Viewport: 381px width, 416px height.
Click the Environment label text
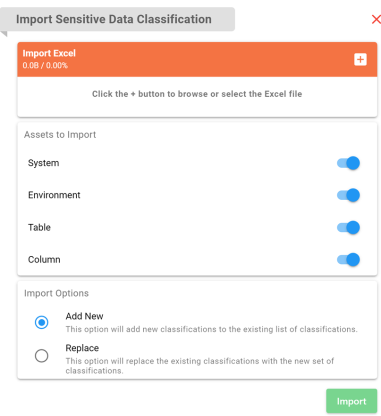click(x=54, y=195)
